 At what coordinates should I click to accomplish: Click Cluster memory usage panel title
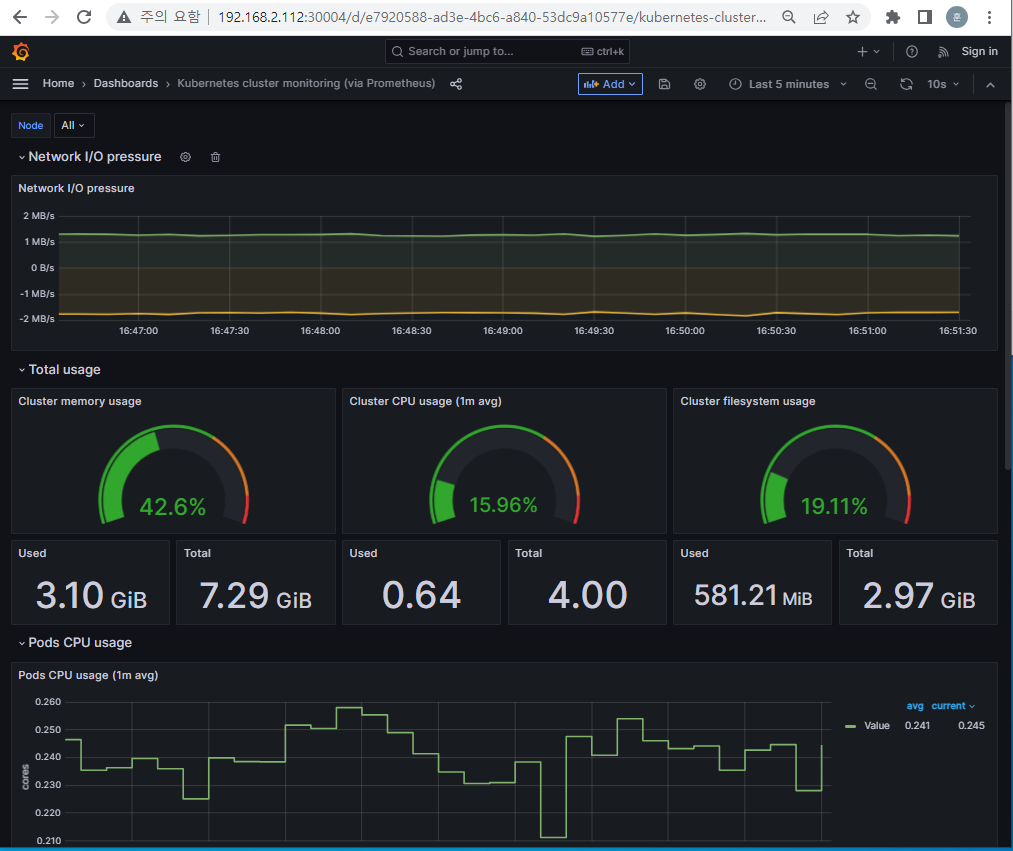tap(79, 401)
